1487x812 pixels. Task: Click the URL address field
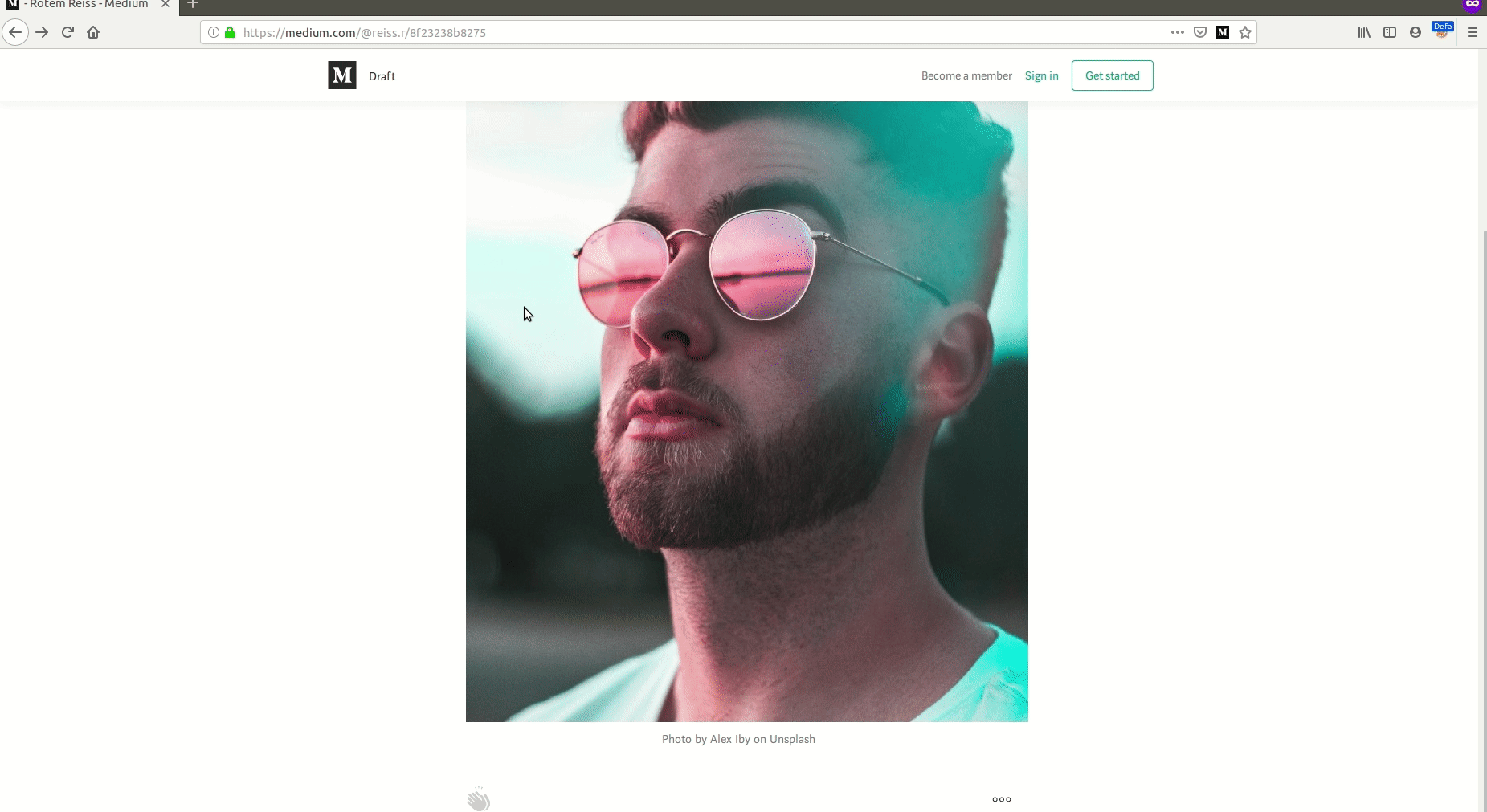coord(699,32)
